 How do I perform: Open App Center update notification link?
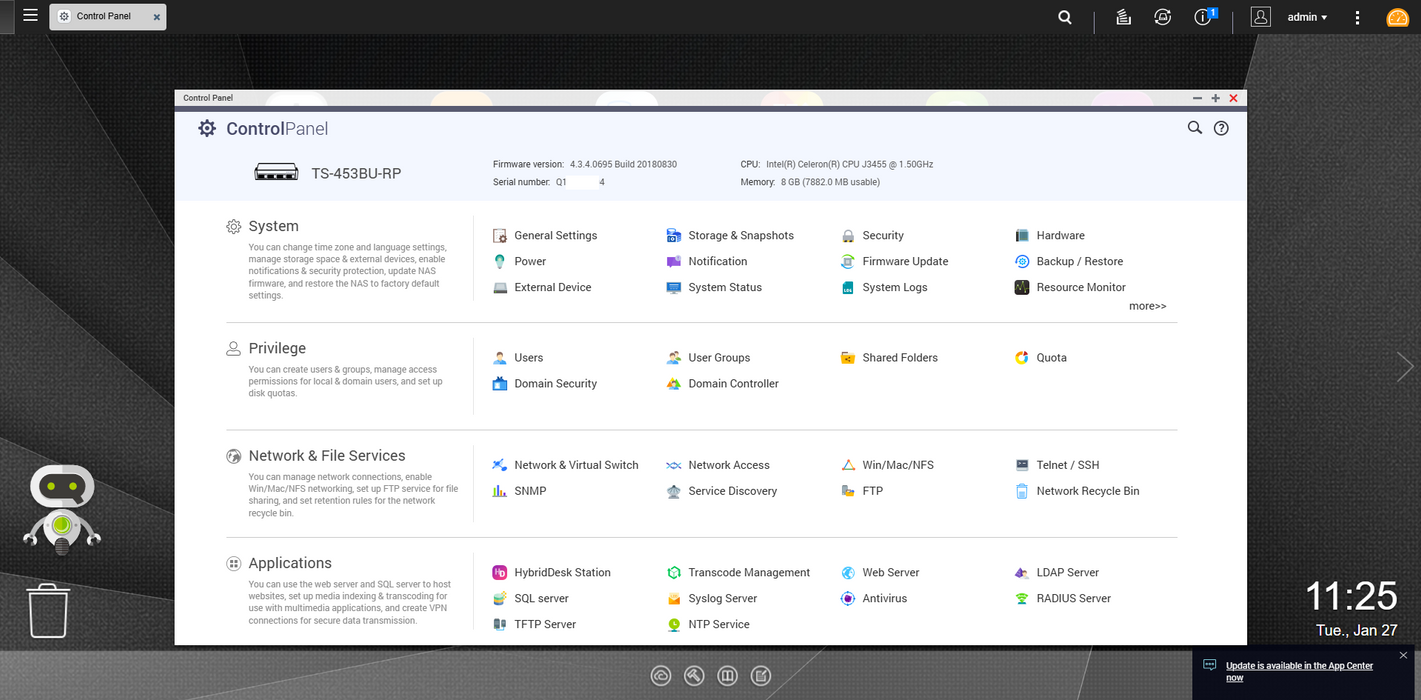pyautogui.click(x=1299, y=671)
